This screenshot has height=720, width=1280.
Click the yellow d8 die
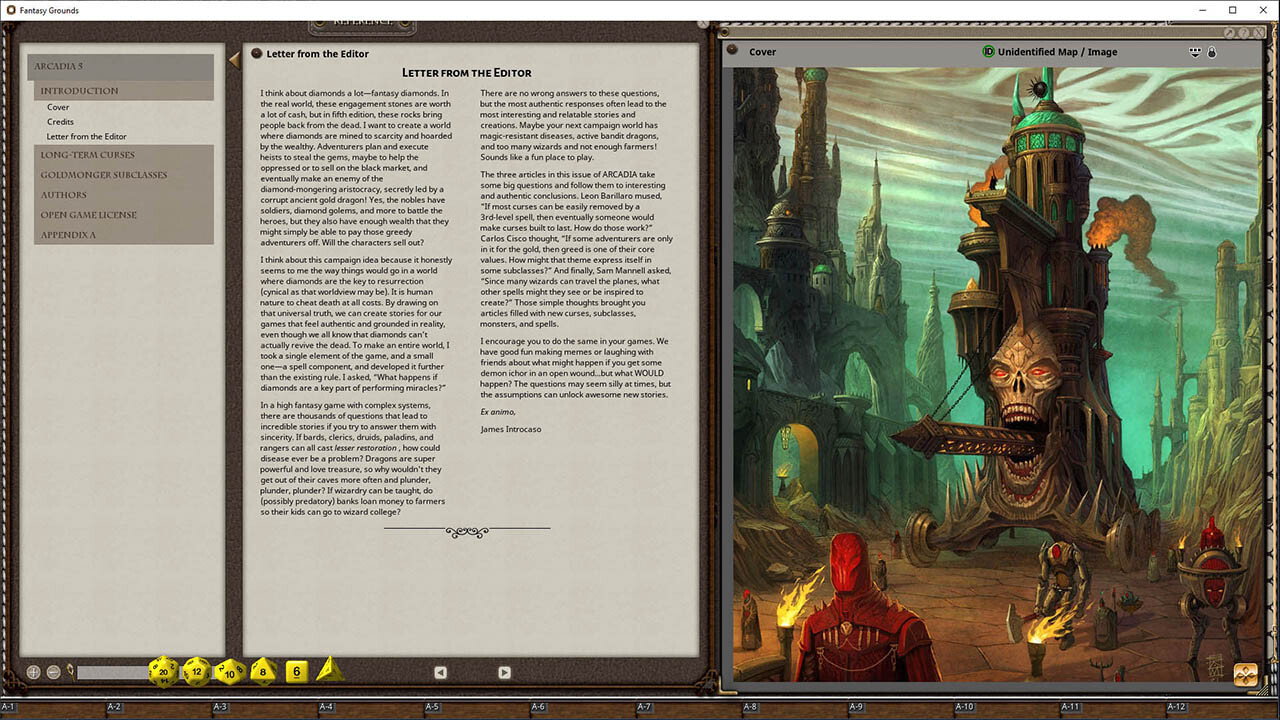tap(263, 671)
